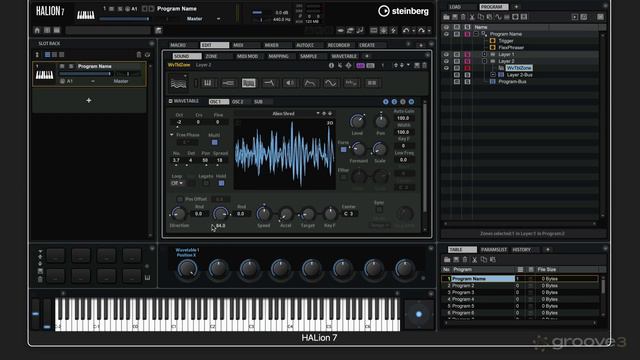
Task: Toggle the Hold checkbox
Action: point(221,183)
